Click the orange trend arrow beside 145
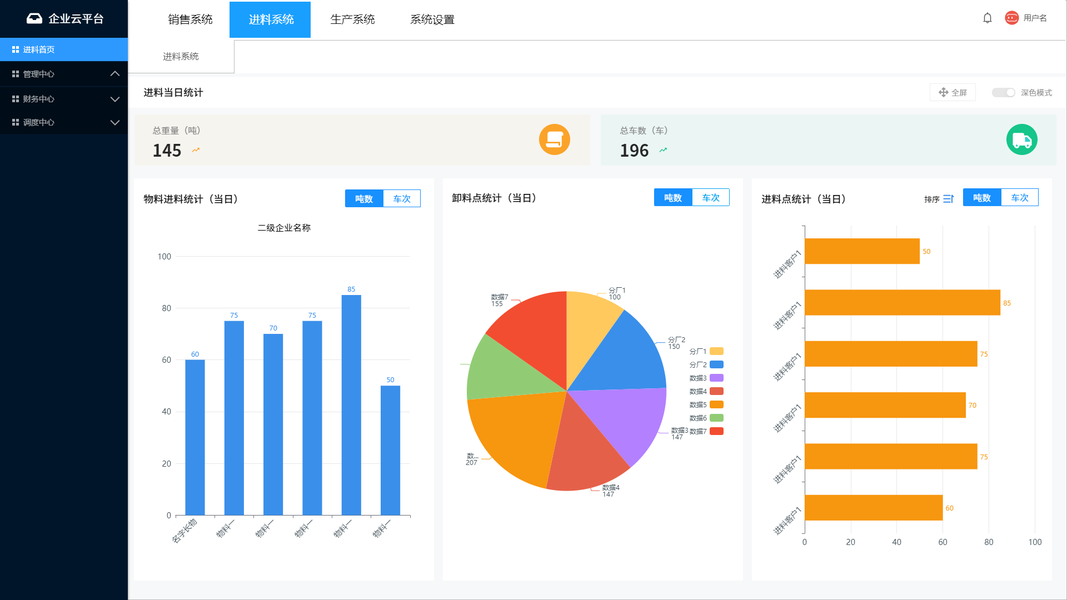Image resolution: width=1067 pixels, height=600 pixels. (x=196, y=150)
